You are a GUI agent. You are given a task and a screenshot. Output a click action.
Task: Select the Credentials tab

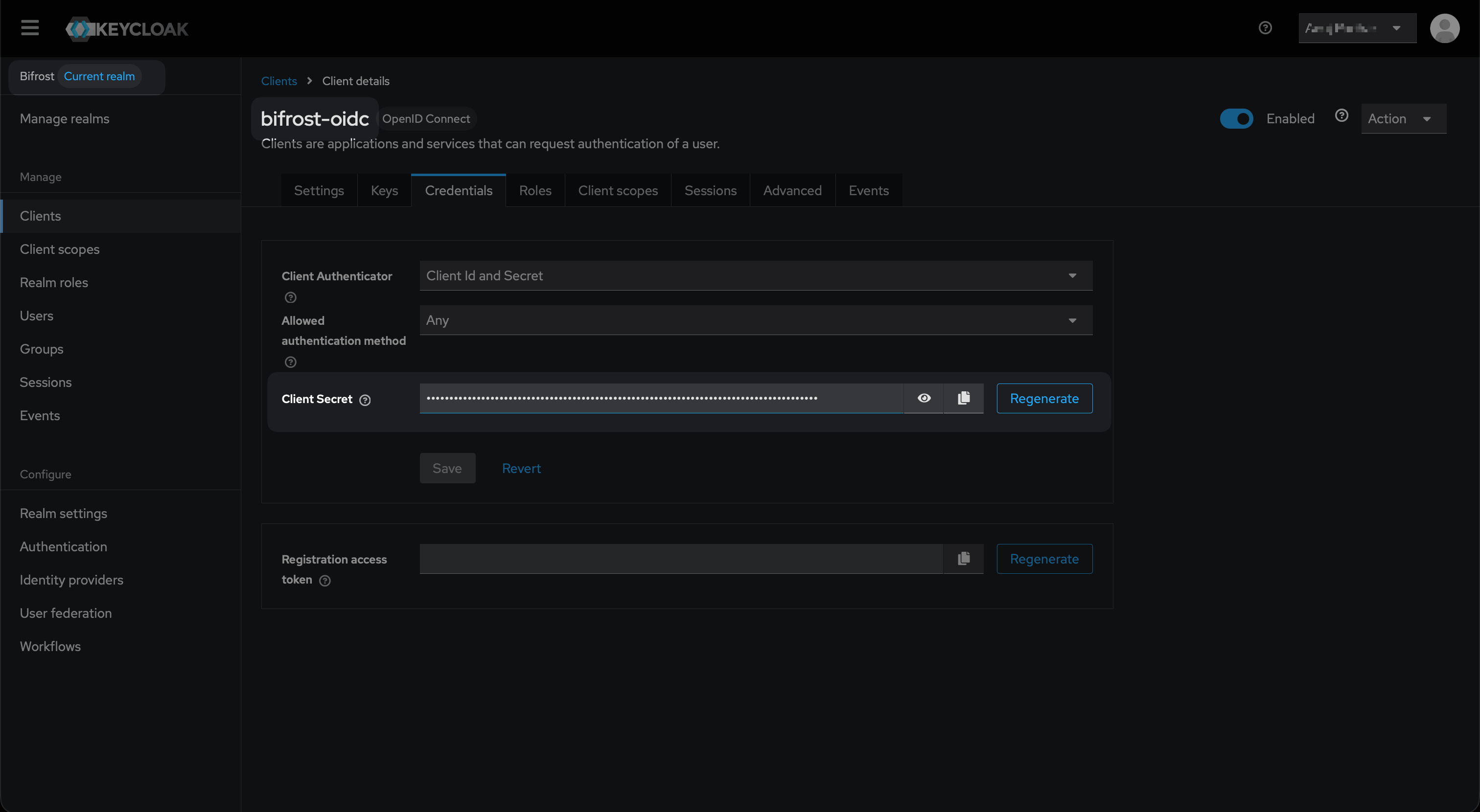point(459,191)
